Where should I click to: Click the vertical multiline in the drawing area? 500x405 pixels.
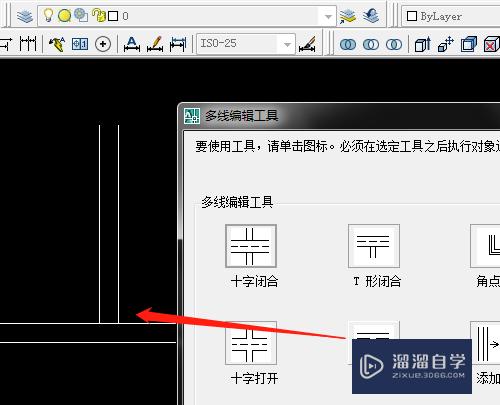pos(109,223)
